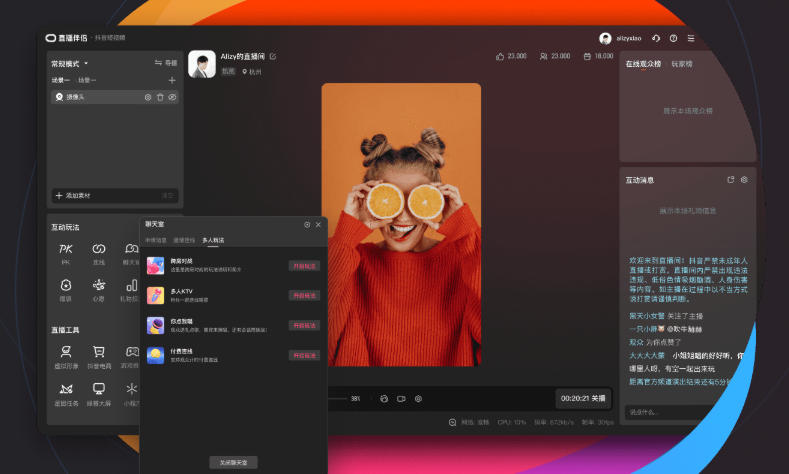Viewport: 789px width, 474px height.
Task: Click the thumbs-up likes count 23,000
Action: [x=511, y=56]
